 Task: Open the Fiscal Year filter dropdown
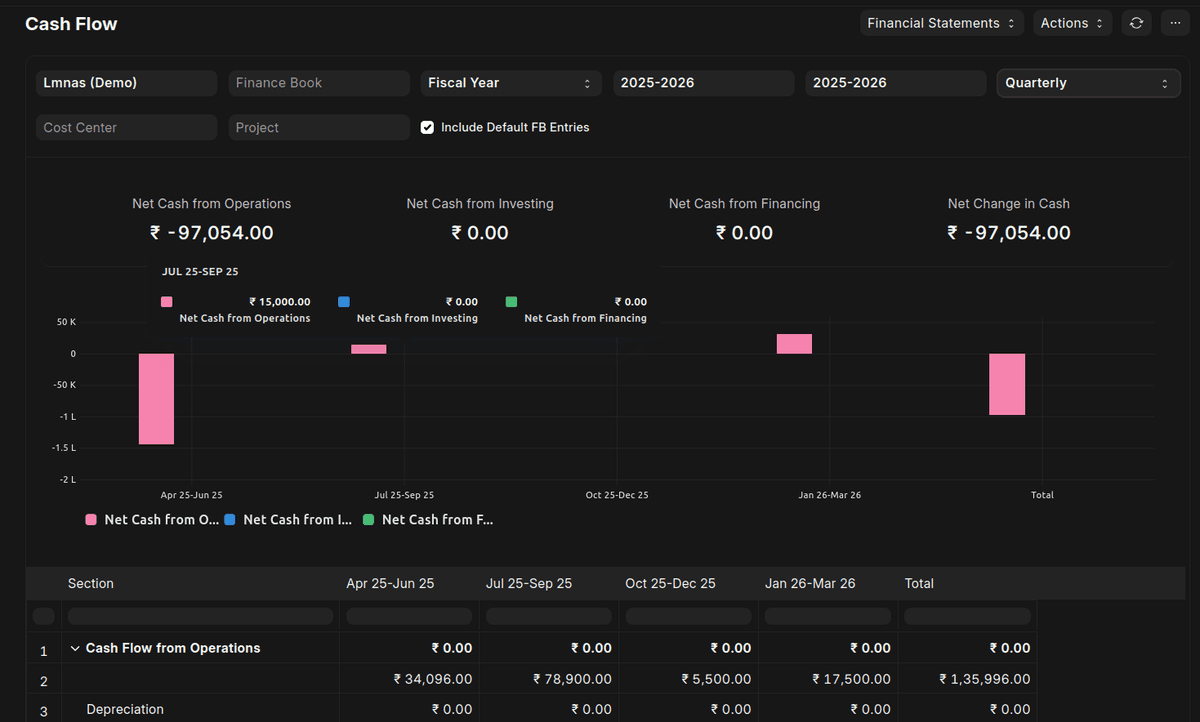(x=511, y=83)
